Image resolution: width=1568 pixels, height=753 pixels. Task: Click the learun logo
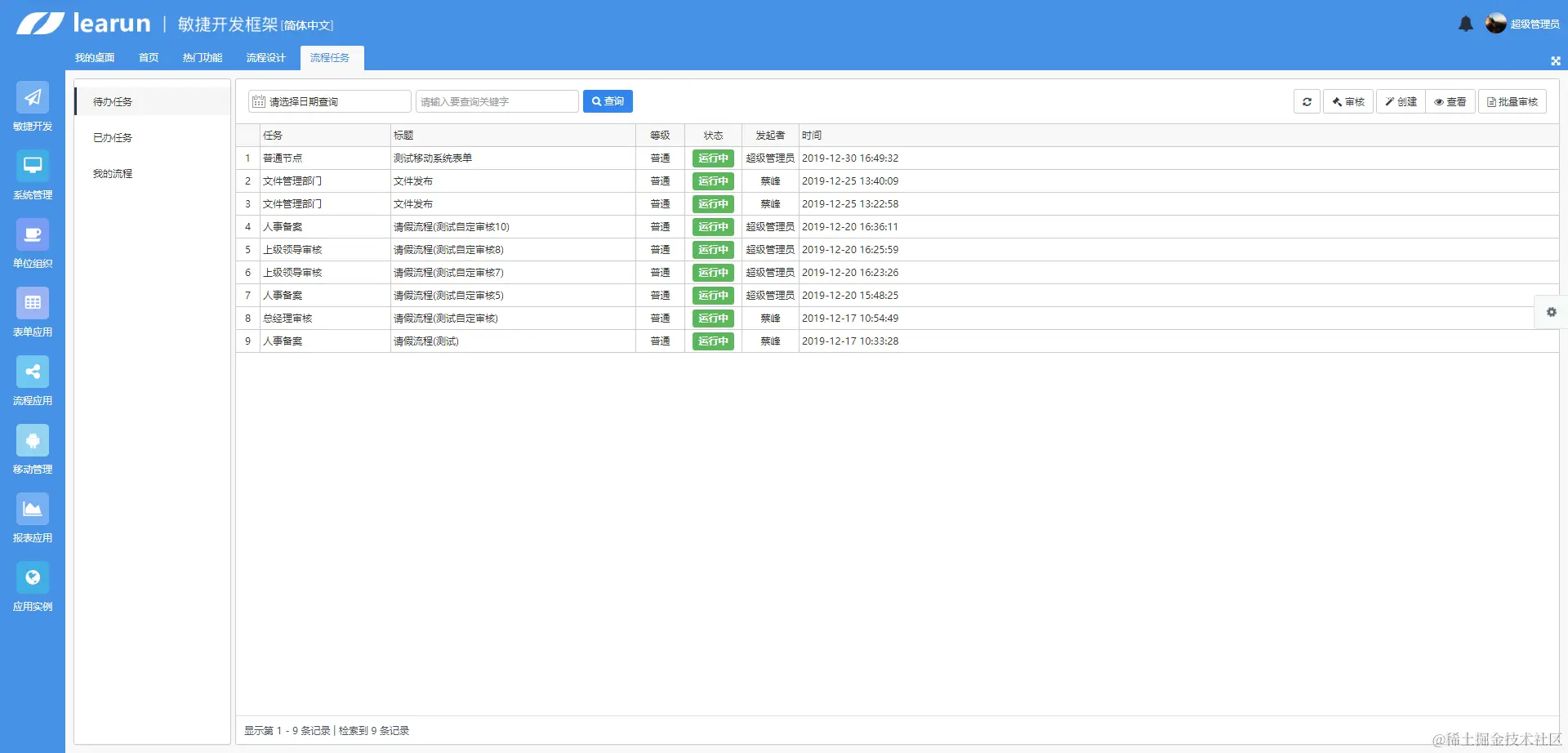pos(83,23)
